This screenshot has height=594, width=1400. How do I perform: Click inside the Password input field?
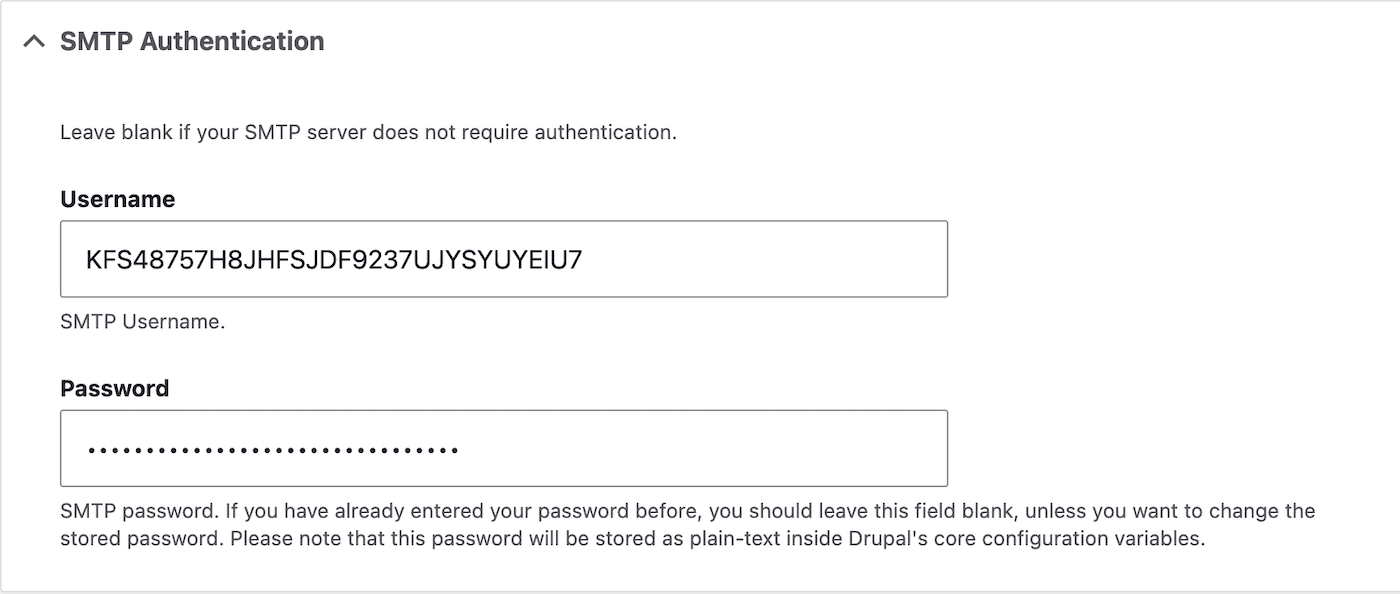click(500, 448)
